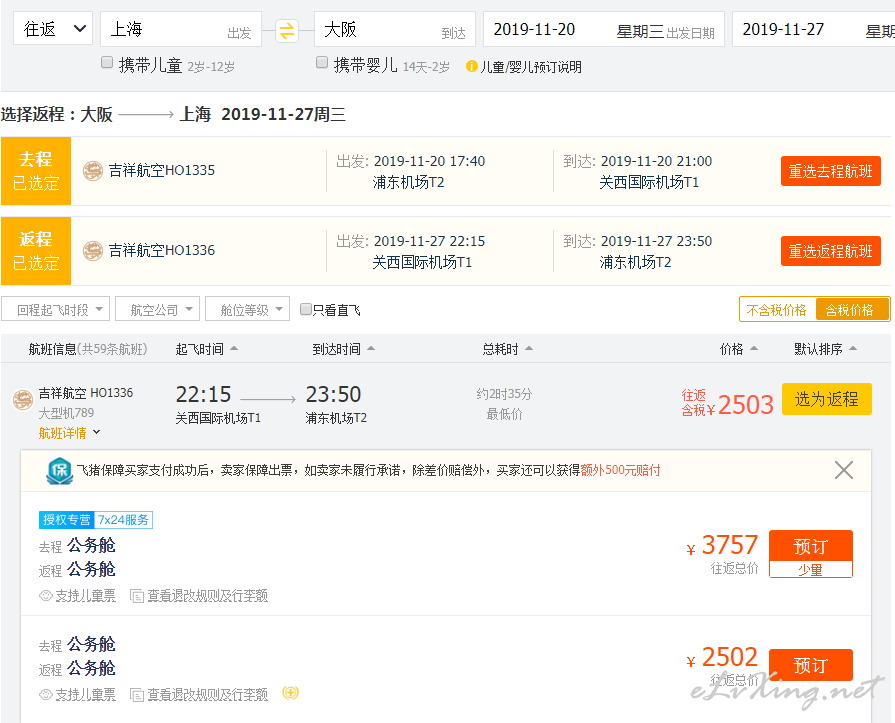Click the 额外500元赔付 red text

point(620,470)
